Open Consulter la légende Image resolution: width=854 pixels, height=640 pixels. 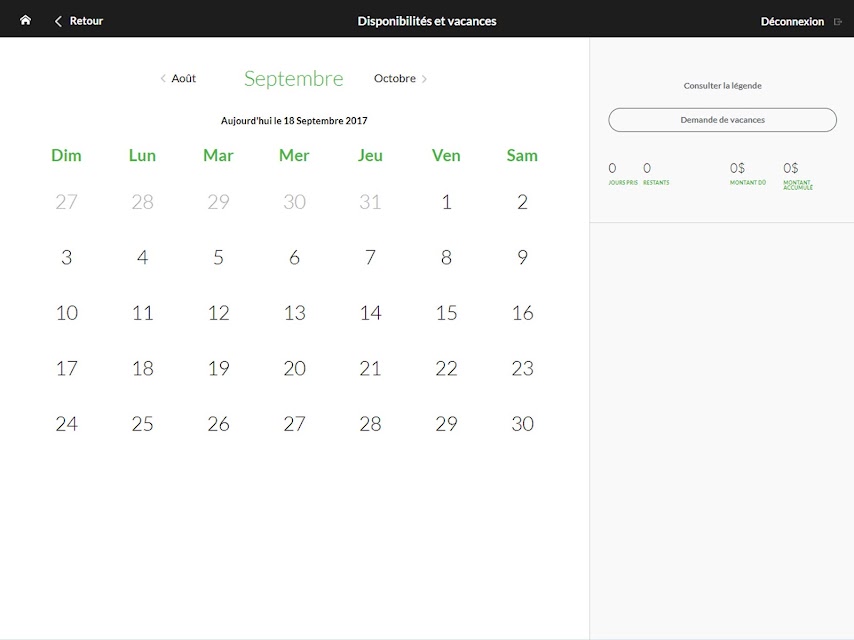pyautogui.click(x=722, y=86)
